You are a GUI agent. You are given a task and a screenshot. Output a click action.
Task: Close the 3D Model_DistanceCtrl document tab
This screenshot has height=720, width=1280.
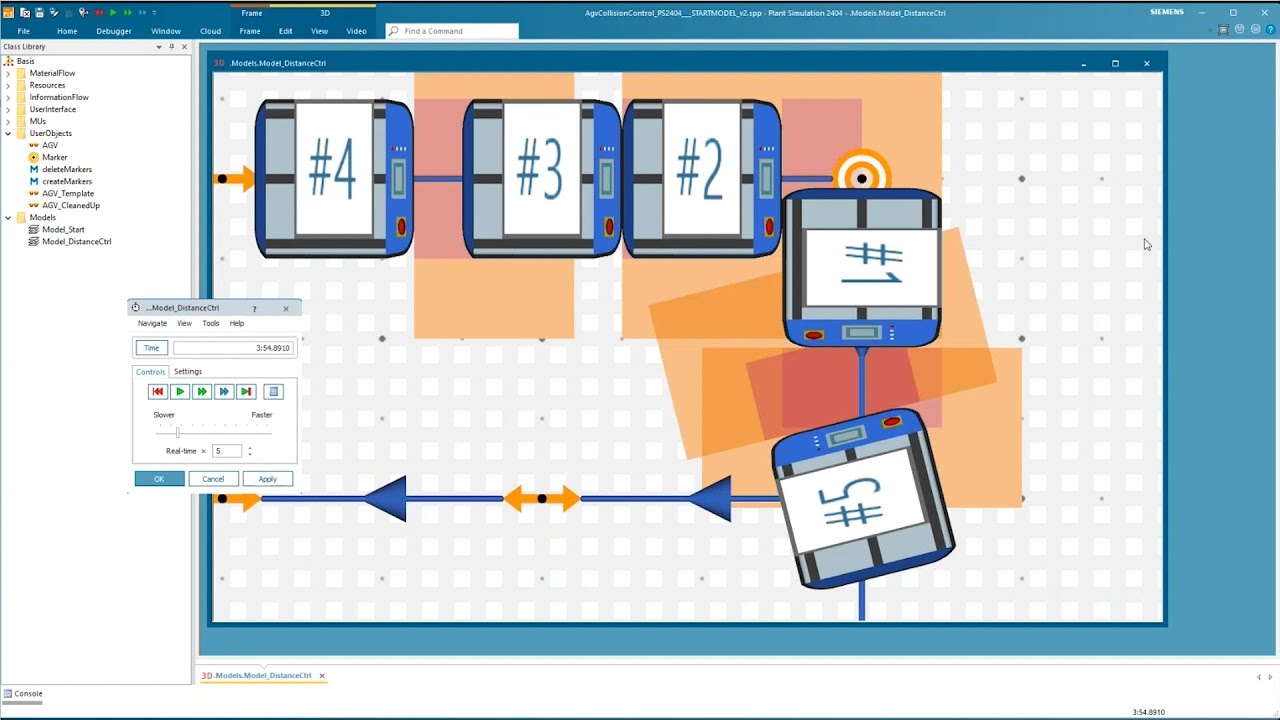pyautogui.click(x=322, y=676)
